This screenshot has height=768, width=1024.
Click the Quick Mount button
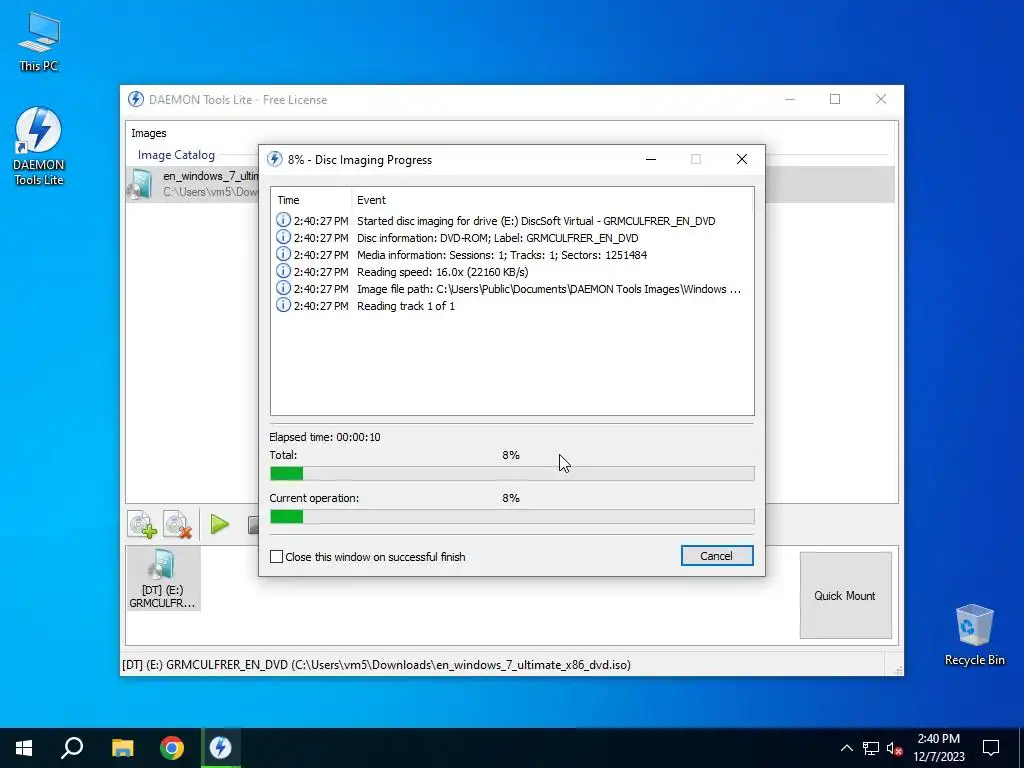pyautogui.click(x=845, y=595)
